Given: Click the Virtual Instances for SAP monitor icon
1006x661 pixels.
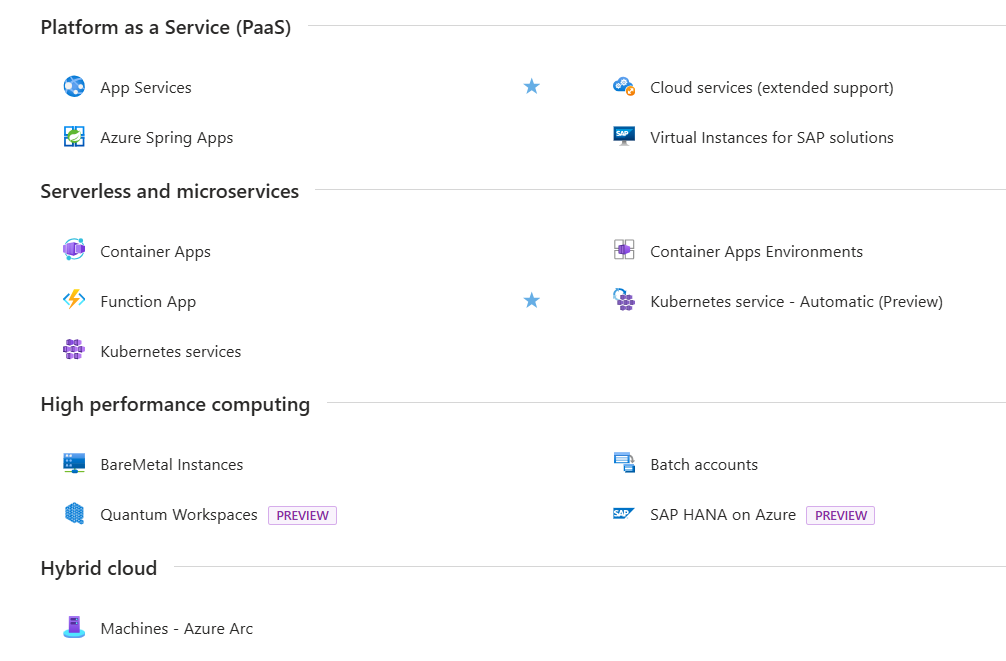Looking at the screenshot, I should pos(624,136).
